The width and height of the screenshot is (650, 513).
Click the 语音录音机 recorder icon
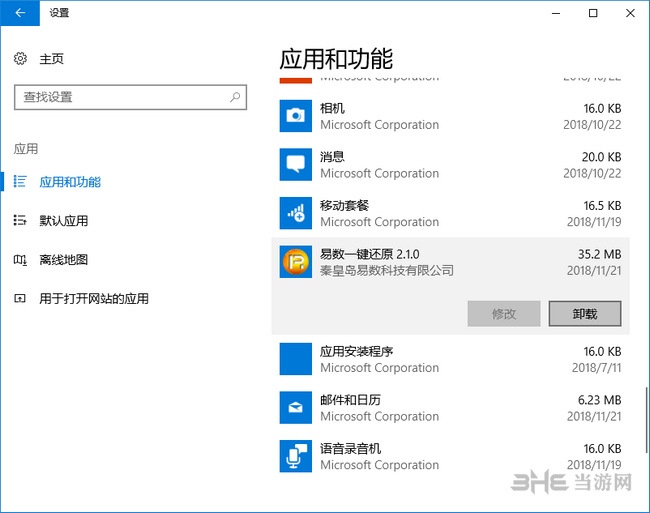(296, 456)
